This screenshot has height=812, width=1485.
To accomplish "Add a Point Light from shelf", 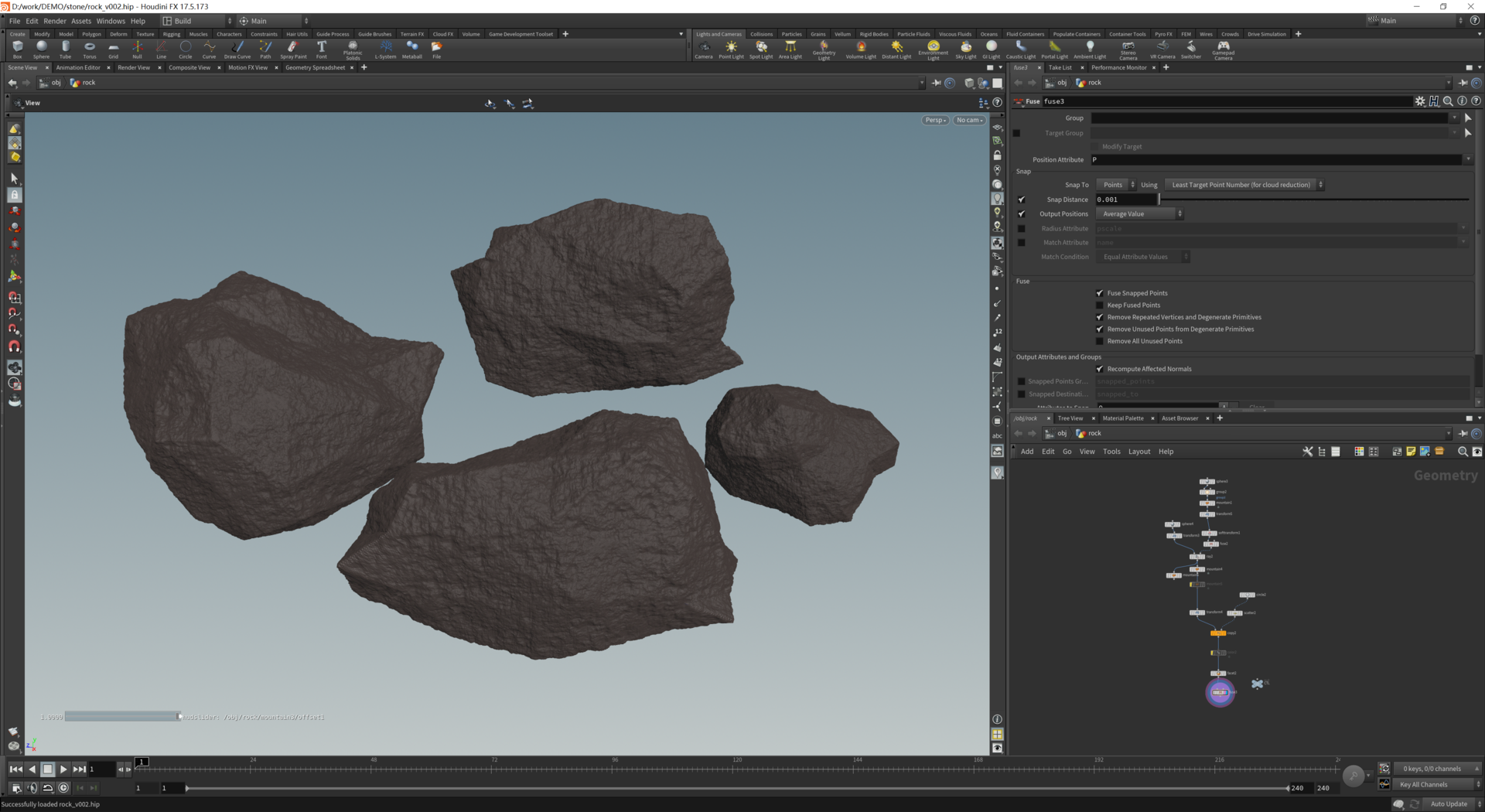I will pos(731,49).
